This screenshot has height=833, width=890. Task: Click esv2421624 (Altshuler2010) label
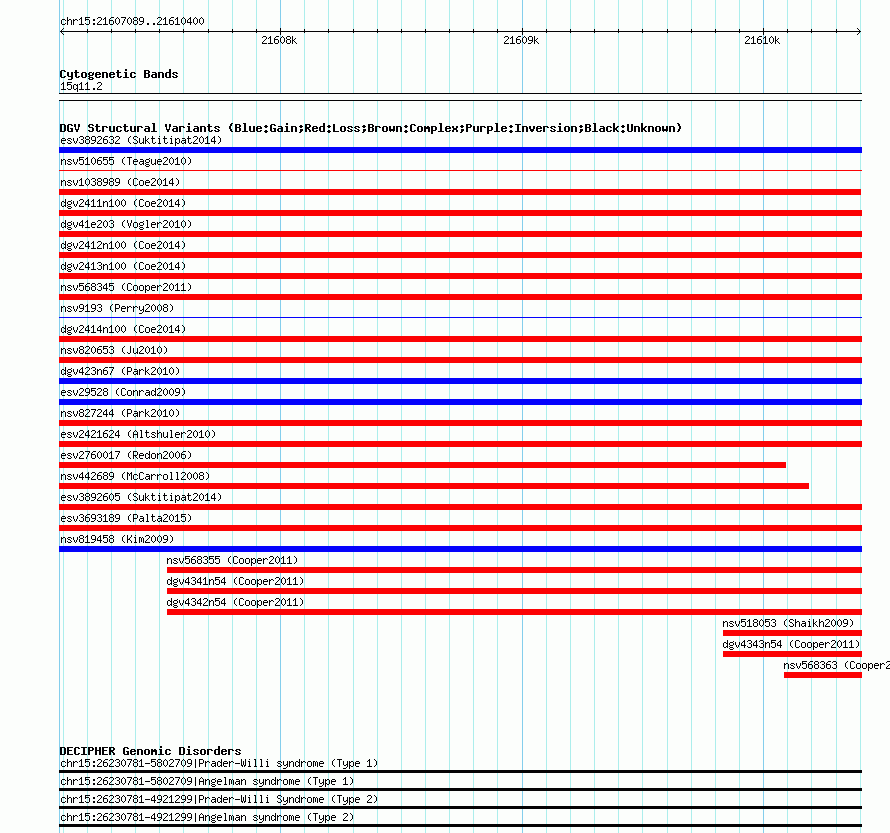(138, 434)
